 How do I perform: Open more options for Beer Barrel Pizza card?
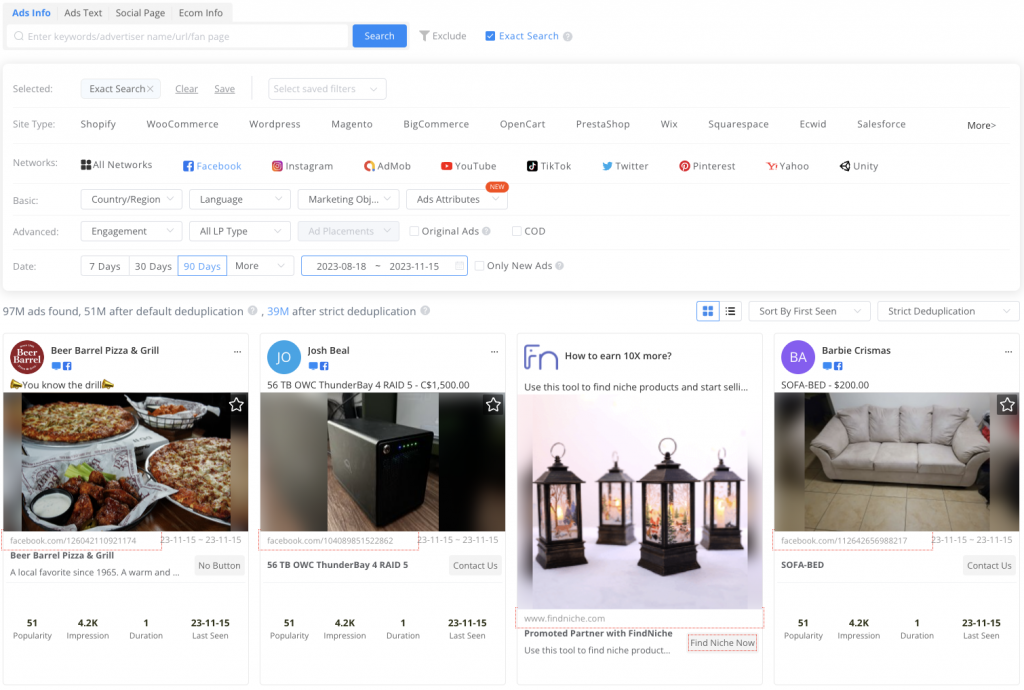[238, 352]
